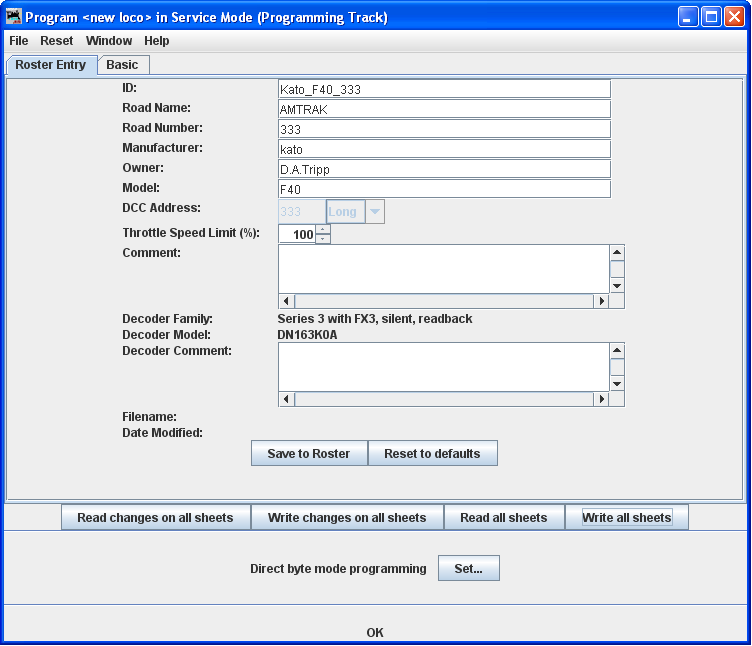
Task: Click Reset to defaults button
Action: coord(432,454)
